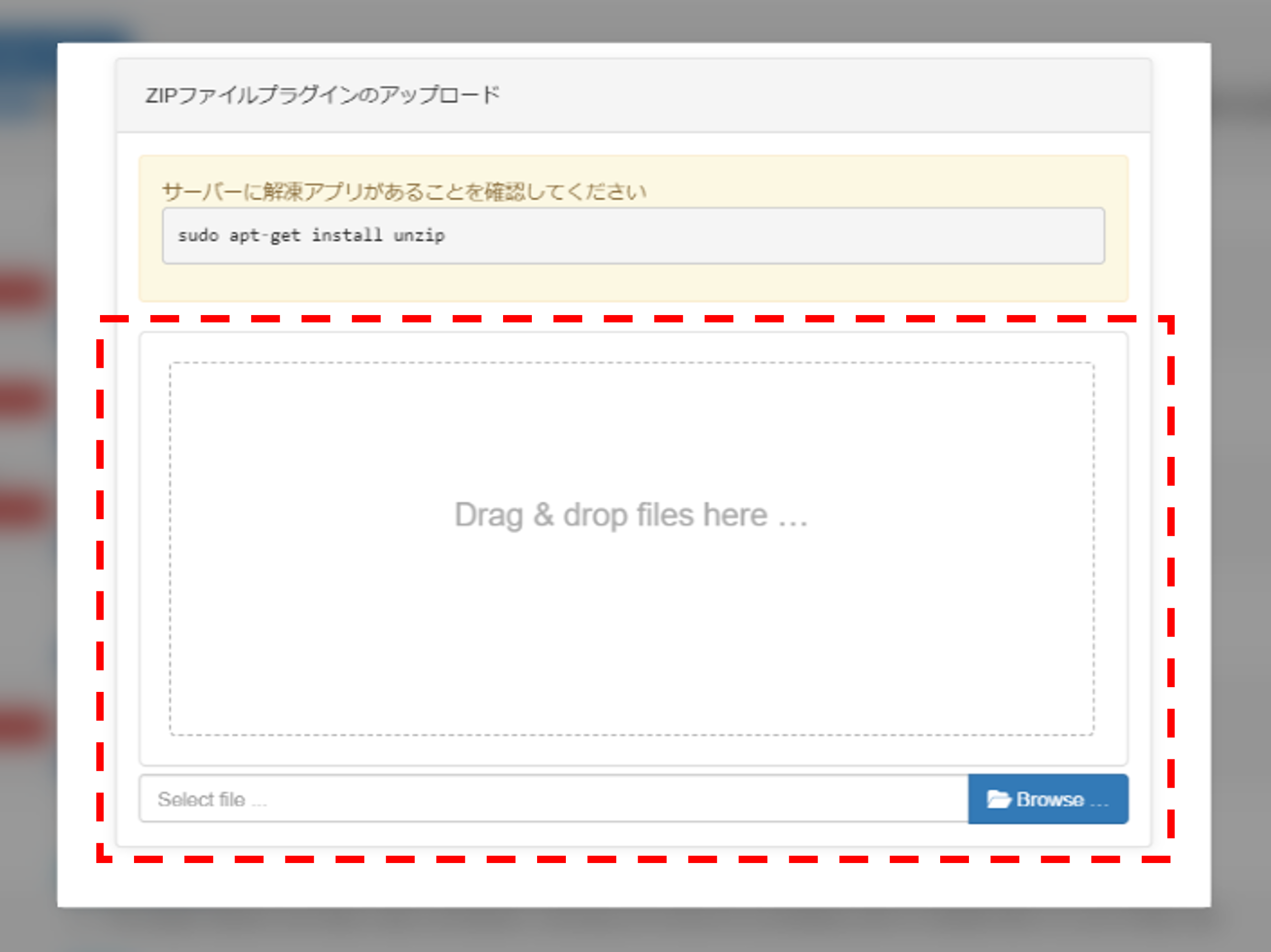1271x952 pixels.
Task: Click the folder-open icon on Browse
Action: [x=998, y=799]
